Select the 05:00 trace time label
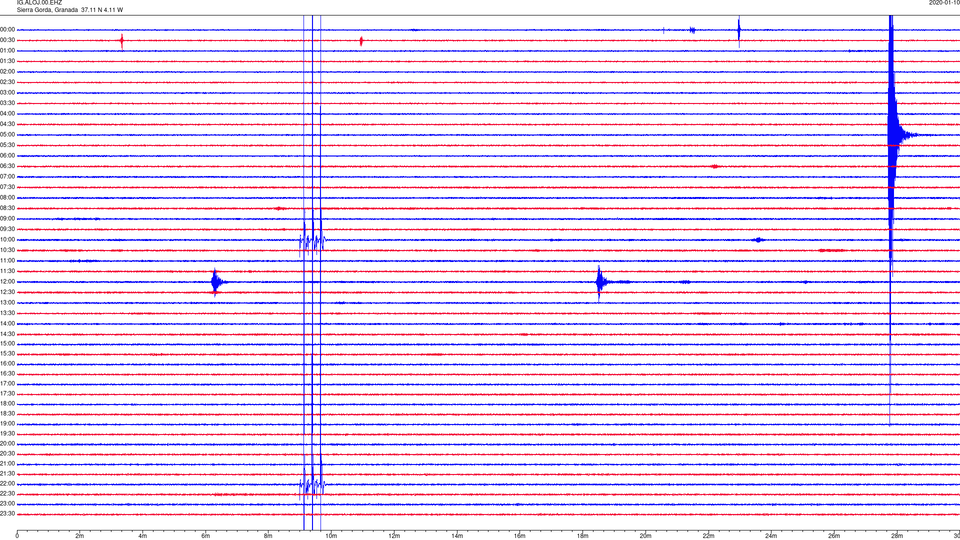960x540 pixels. (7, 135)
